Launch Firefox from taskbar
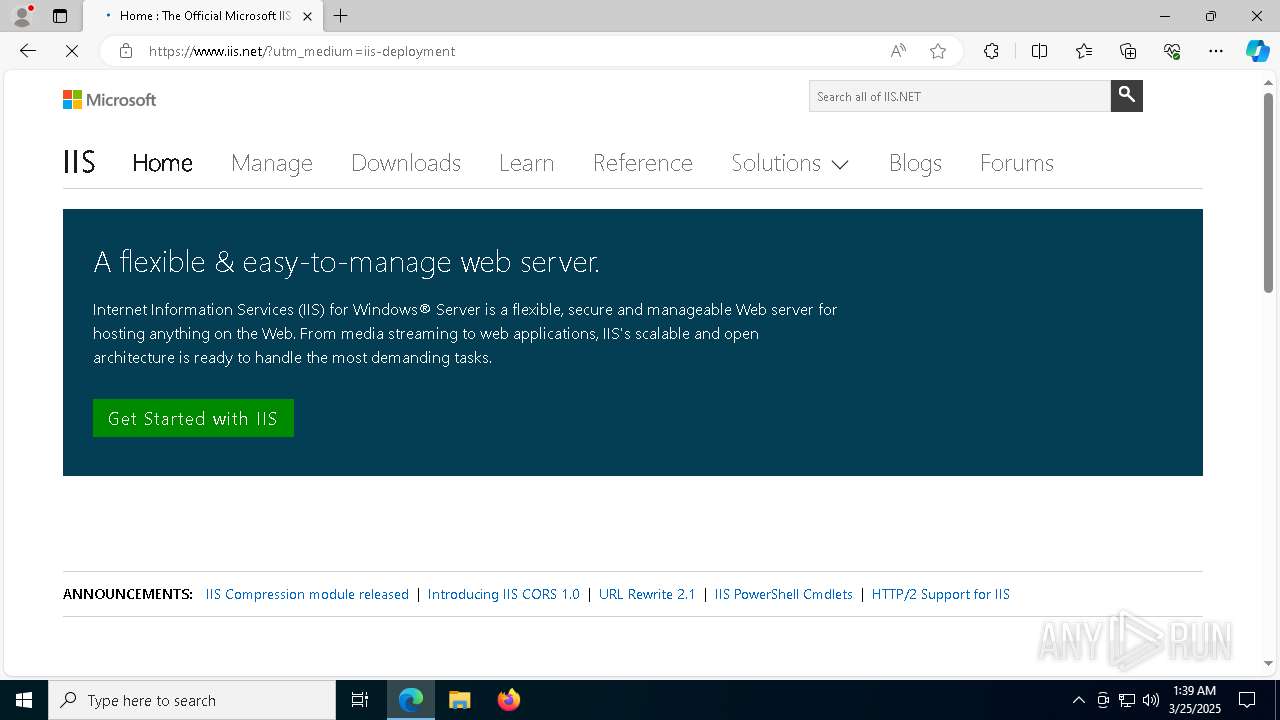The image size is (1280, 720). (x=509, y=700)
